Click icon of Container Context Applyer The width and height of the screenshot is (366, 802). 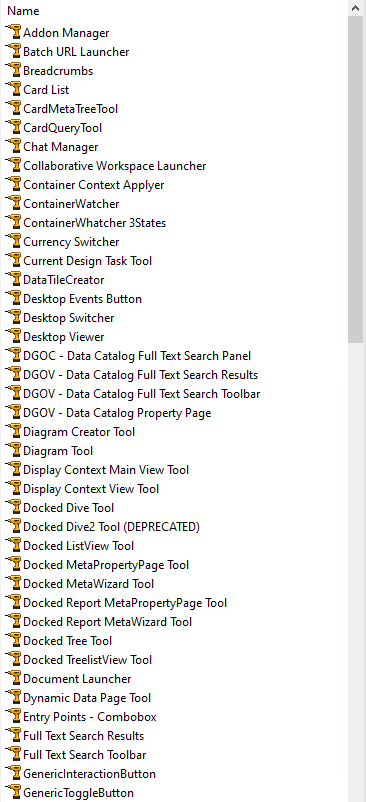point(13,185)
